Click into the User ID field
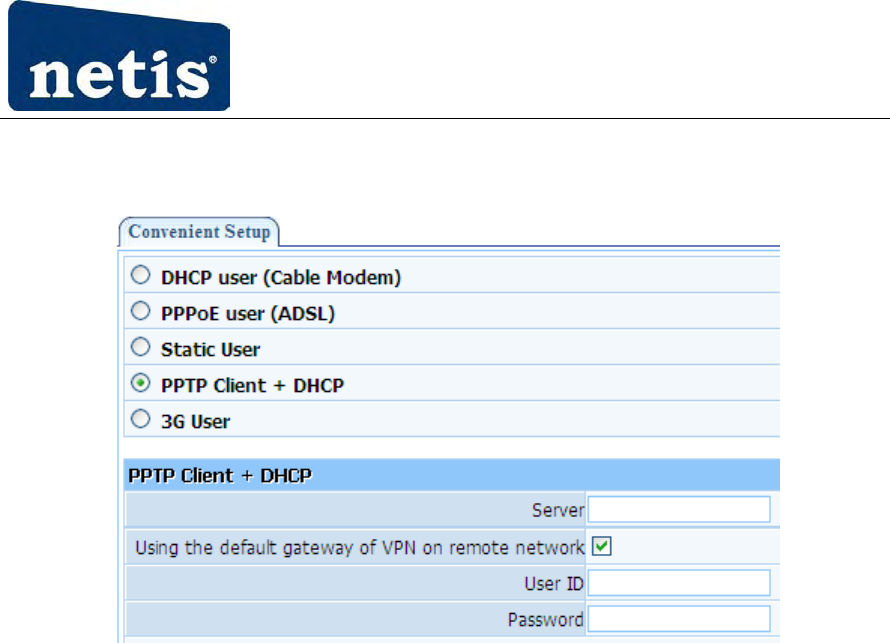Image resolution: width=890 pixels, height=643 pixels. tap(678, 582)
